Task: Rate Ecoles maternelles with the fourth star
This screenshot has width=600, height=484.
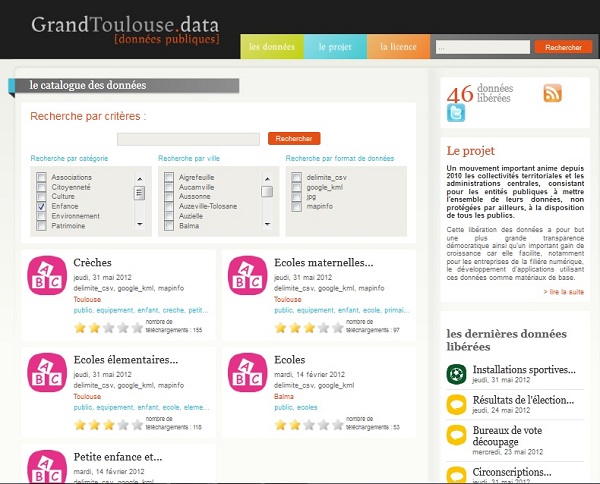Action: (323, 328)
